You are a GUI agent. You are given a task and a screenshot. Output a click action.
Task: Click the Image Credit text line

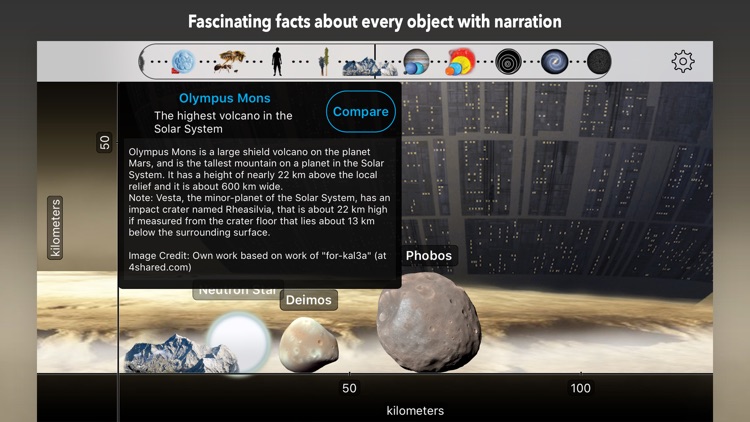point(257,261)
